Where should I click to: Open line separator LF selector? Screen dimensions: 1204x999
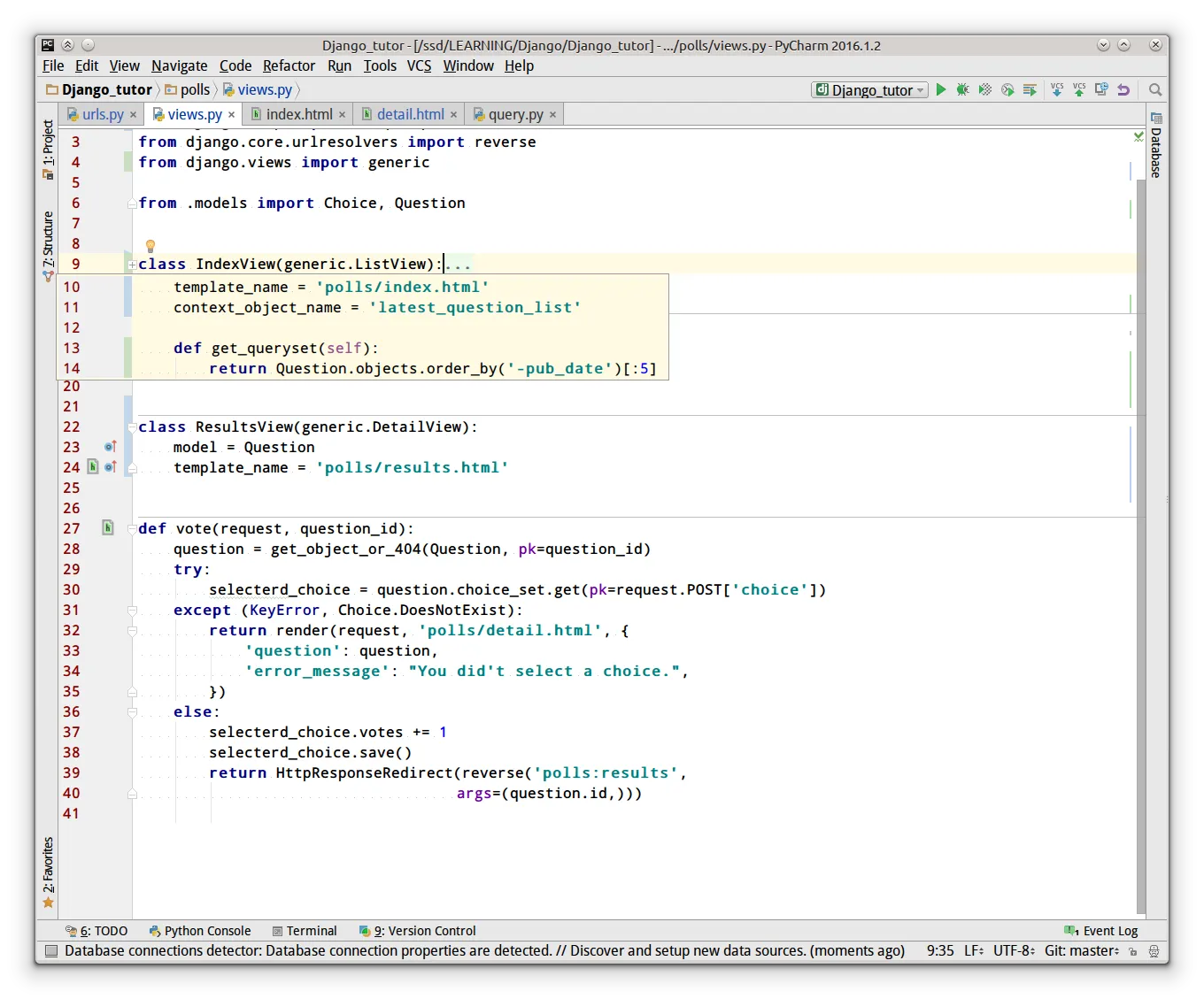[x=974, y=951]
